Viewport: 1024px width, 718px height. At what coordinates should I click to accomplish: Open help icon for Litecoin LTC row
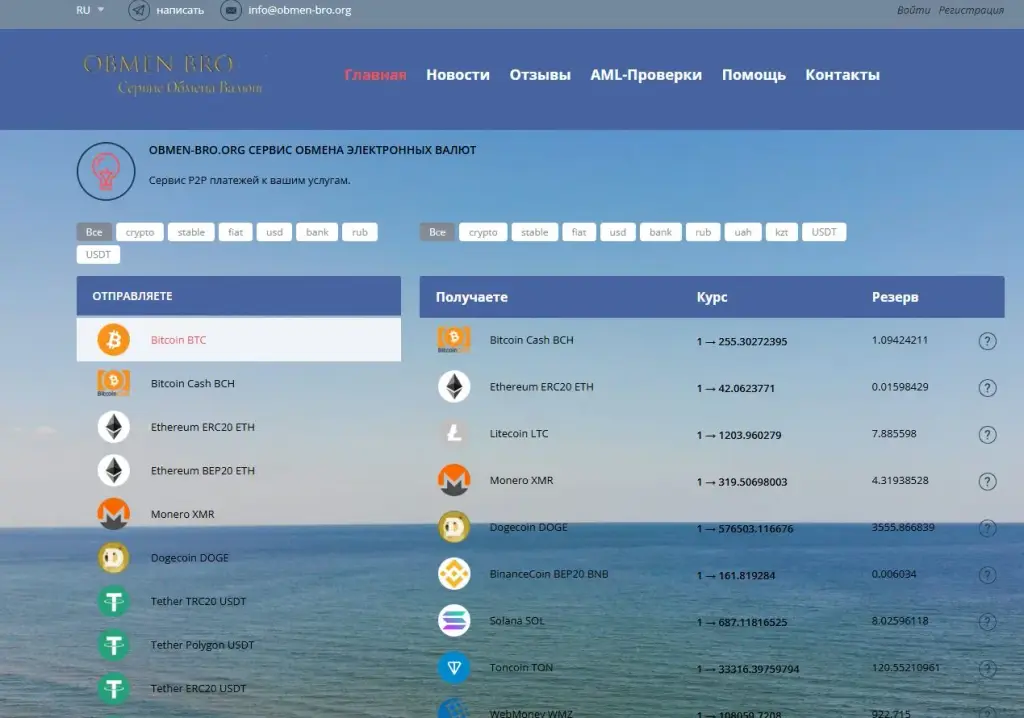[987, 434]
